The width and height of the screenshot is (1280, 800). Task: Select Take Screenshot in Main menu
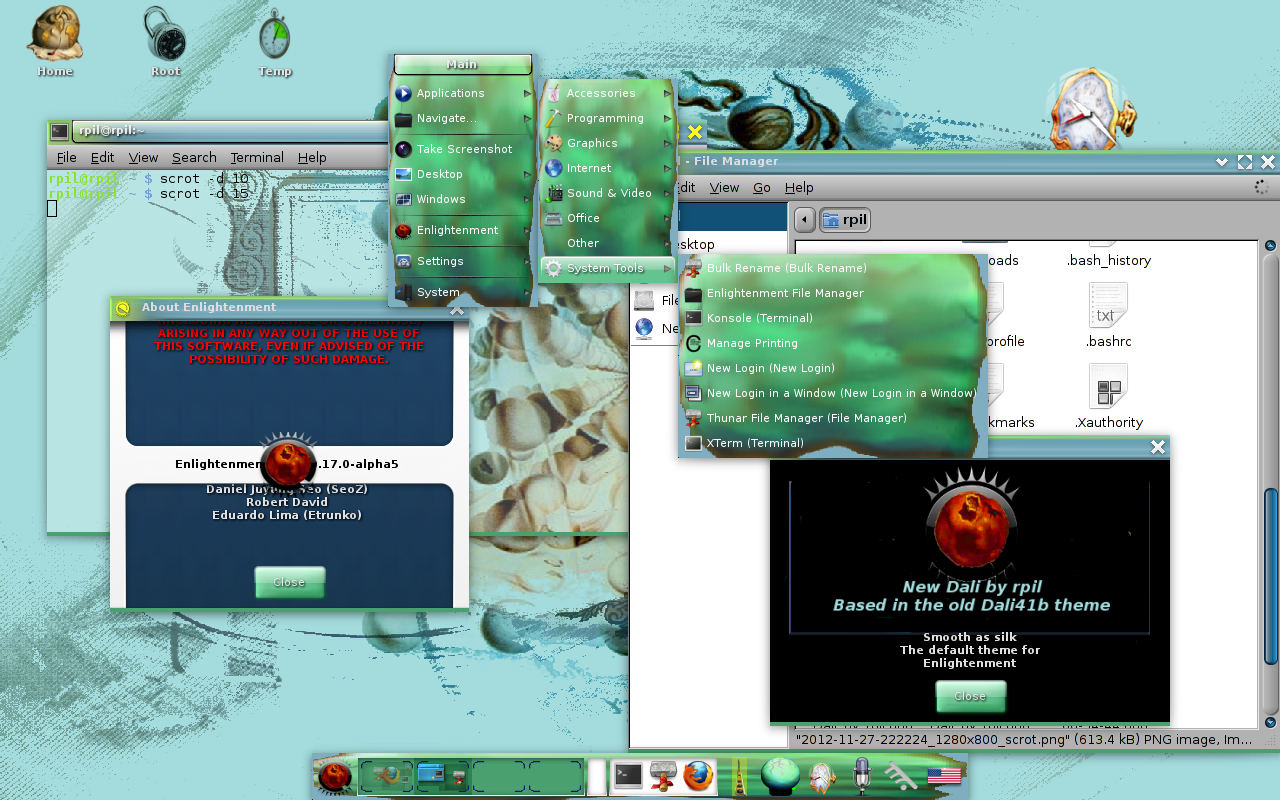pos(463,149)
